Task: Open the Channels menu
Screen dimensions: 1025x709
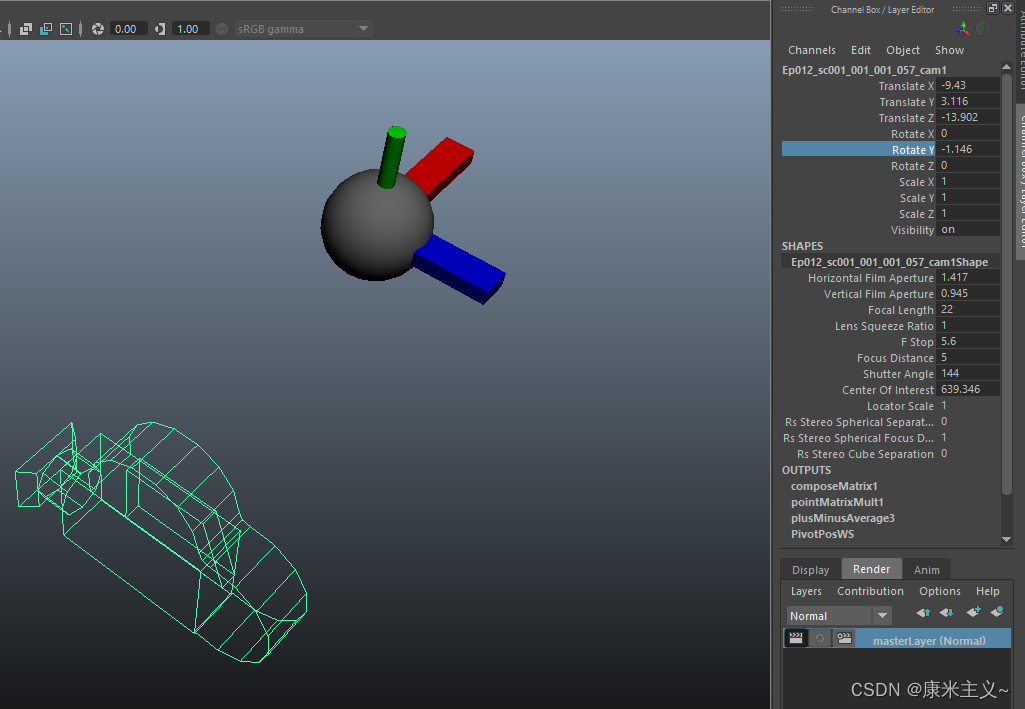Action: click(811, 50)
